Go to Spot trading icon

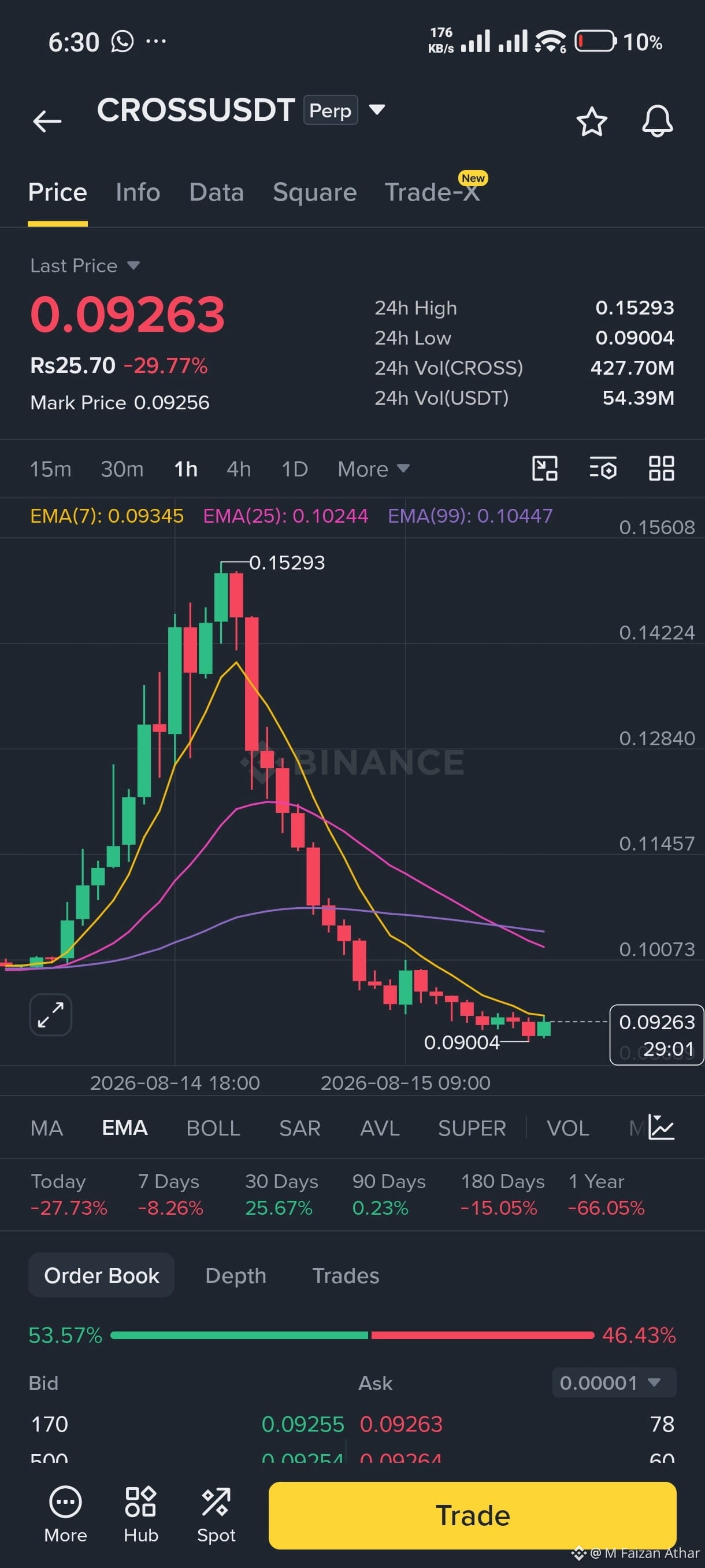[x=216, y=1513]
